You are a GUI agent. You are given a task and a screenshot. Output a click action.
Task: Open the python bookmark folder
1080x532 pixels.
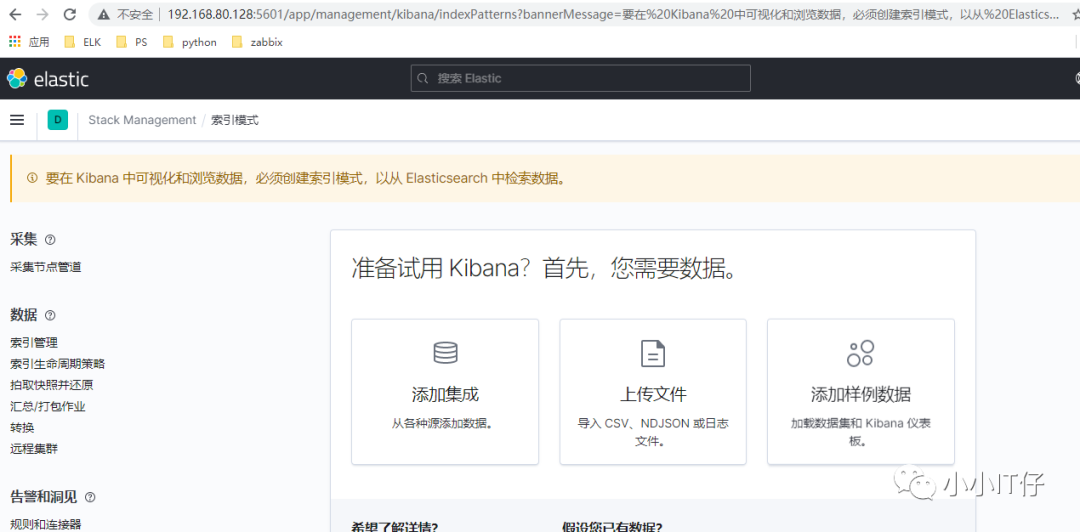(x=189, y=42)
